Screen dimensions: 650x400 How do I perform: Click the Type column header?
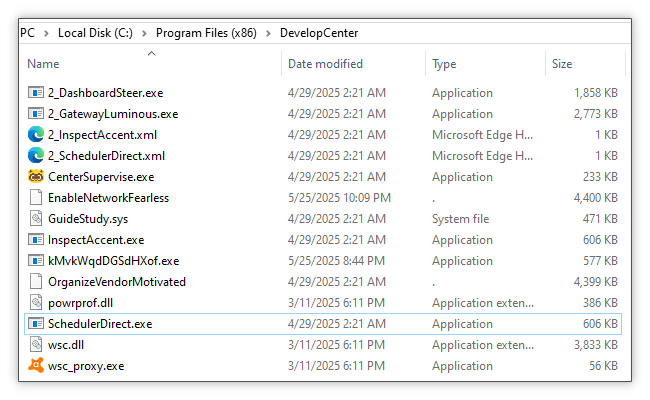[x=444, y=64]
